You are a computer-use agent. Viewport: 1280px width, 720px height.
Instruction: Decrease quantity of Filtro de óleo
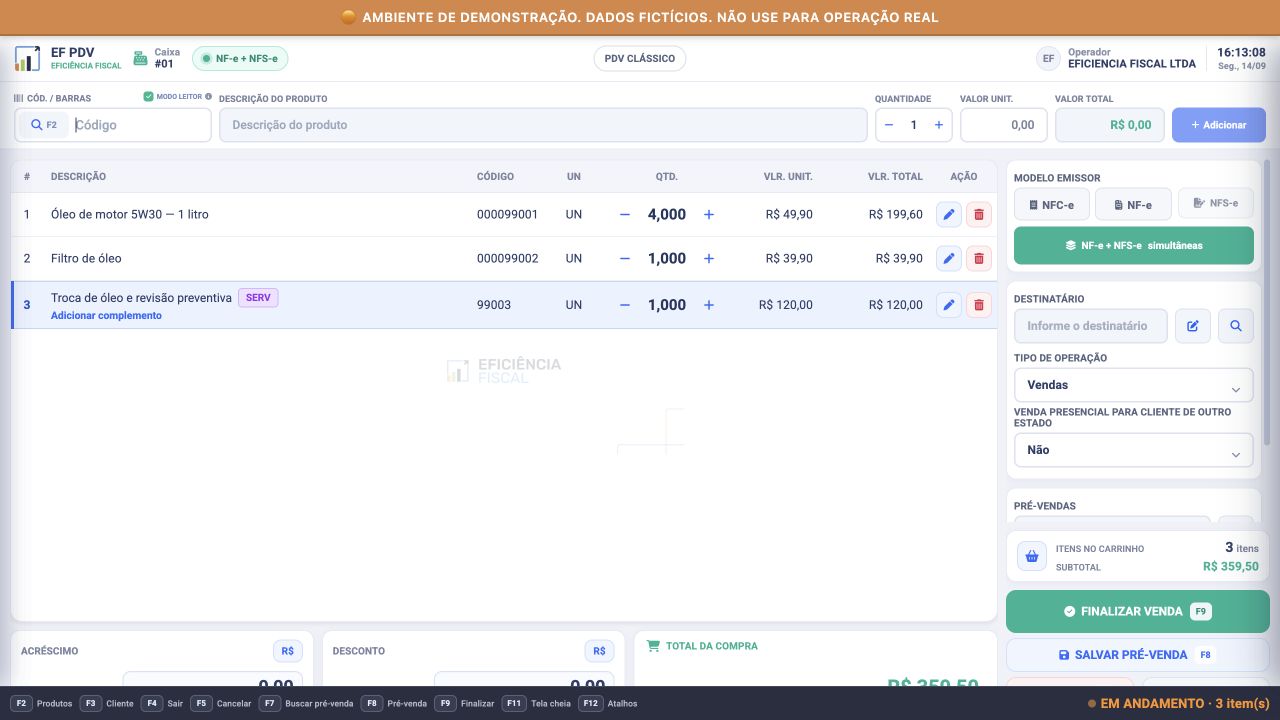point(625,258)
